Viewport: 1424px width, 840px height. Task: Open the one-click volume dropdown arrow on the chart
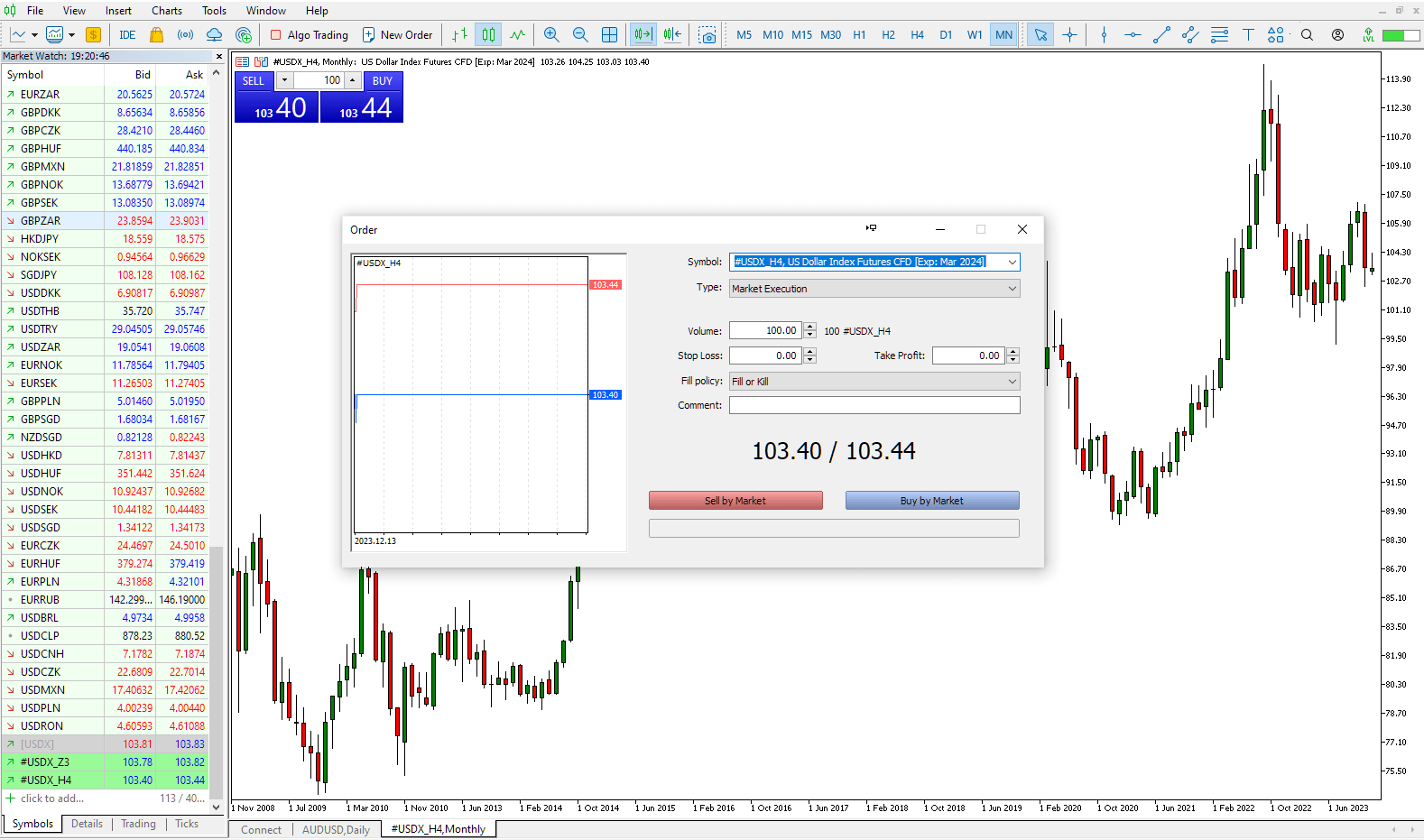(284, 80)
